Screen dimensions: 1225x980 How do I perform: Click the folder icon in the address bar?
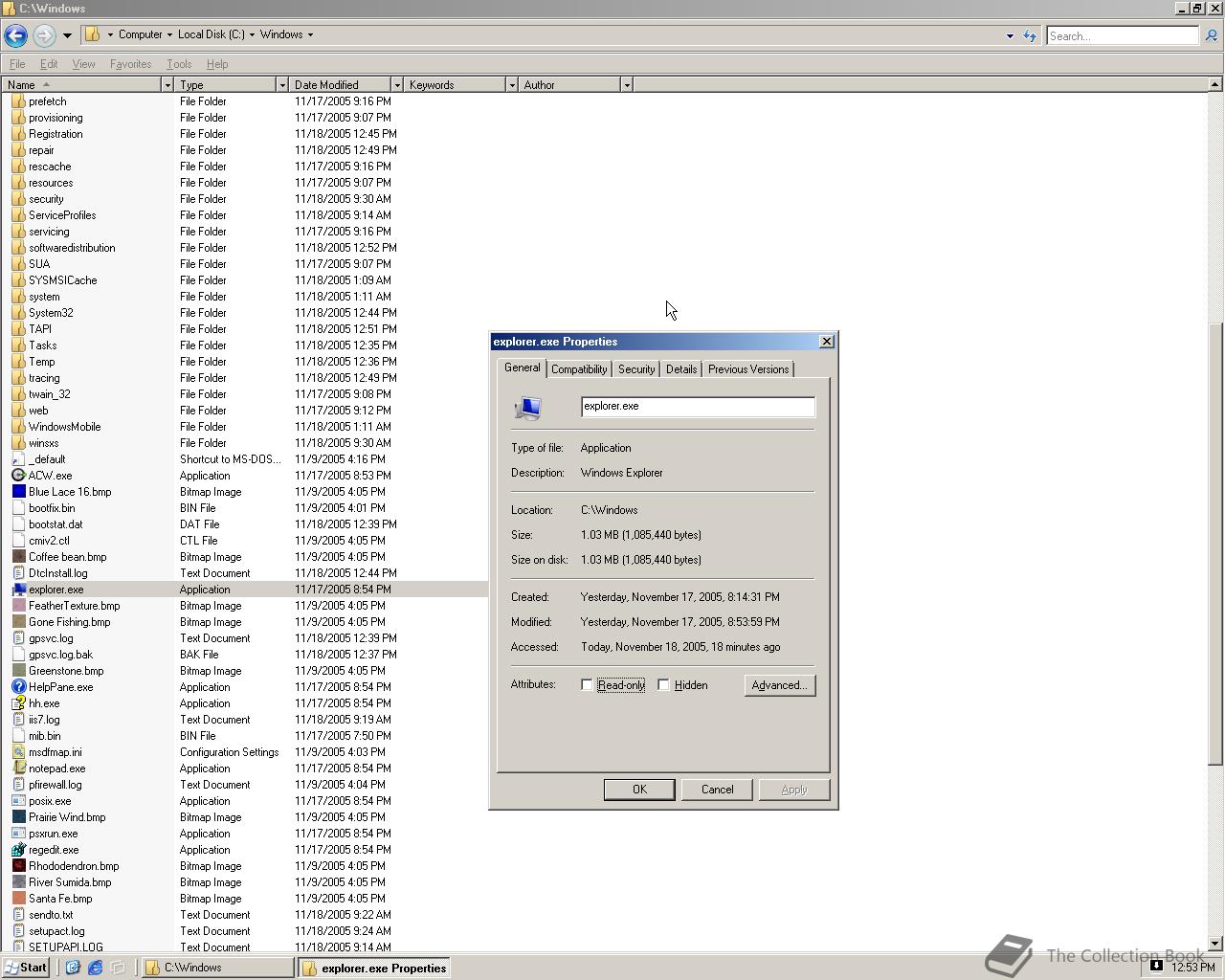[93, 34]
